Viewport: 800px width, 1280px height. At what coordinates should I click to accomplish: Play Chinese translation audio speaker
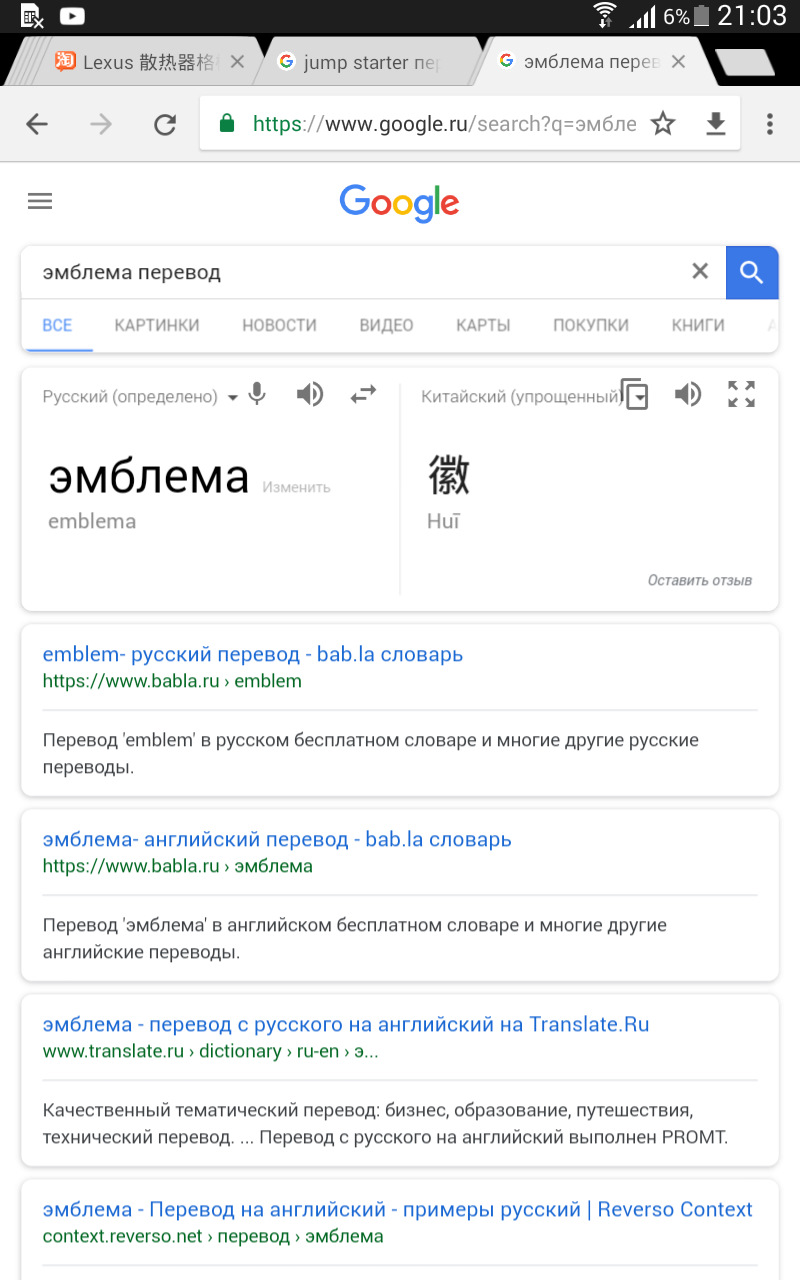[688, 395]
